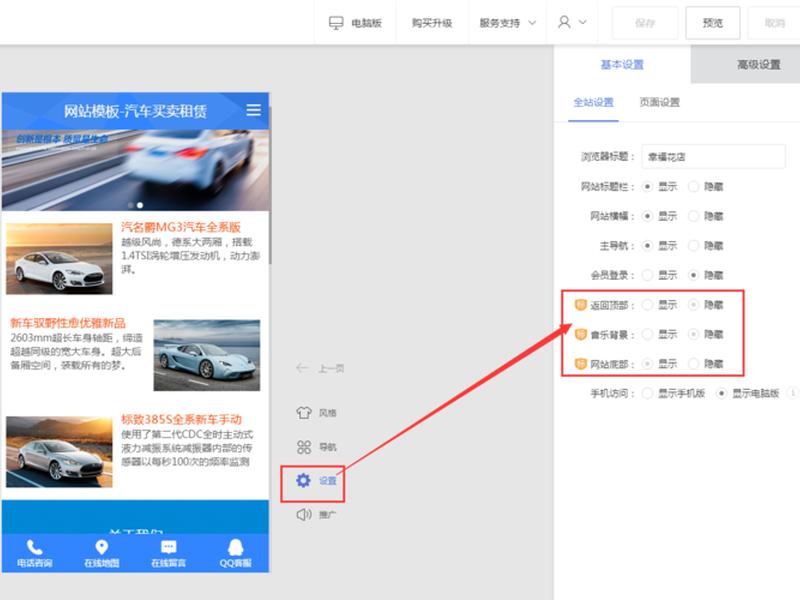Set 音乐背景 to 隐藏

click(x=693, y=335)
